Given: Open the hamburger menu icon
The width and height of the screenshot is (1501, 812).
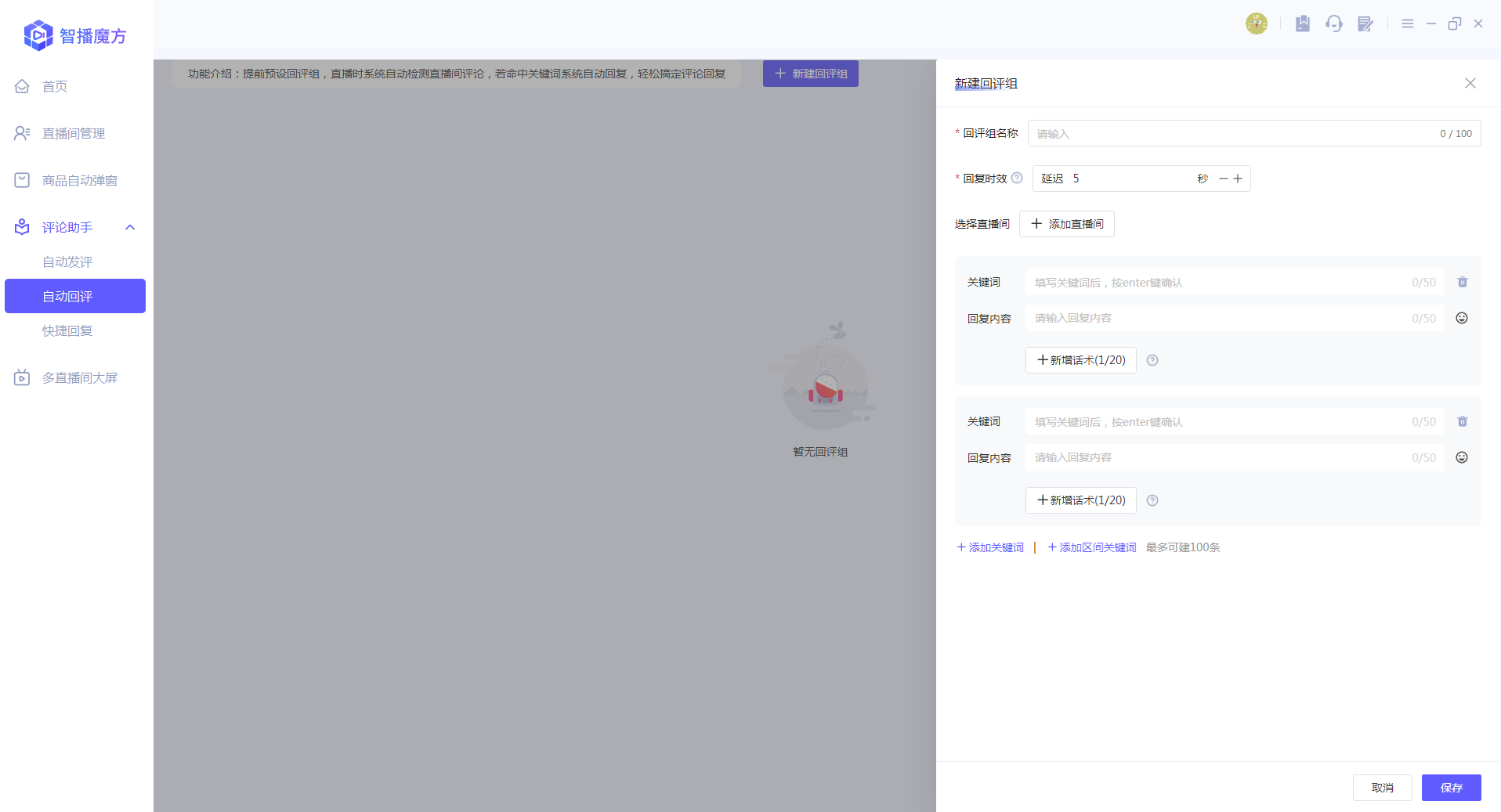Looking at the screenshot, I should pyautogui.click(x=1408, y=23).
